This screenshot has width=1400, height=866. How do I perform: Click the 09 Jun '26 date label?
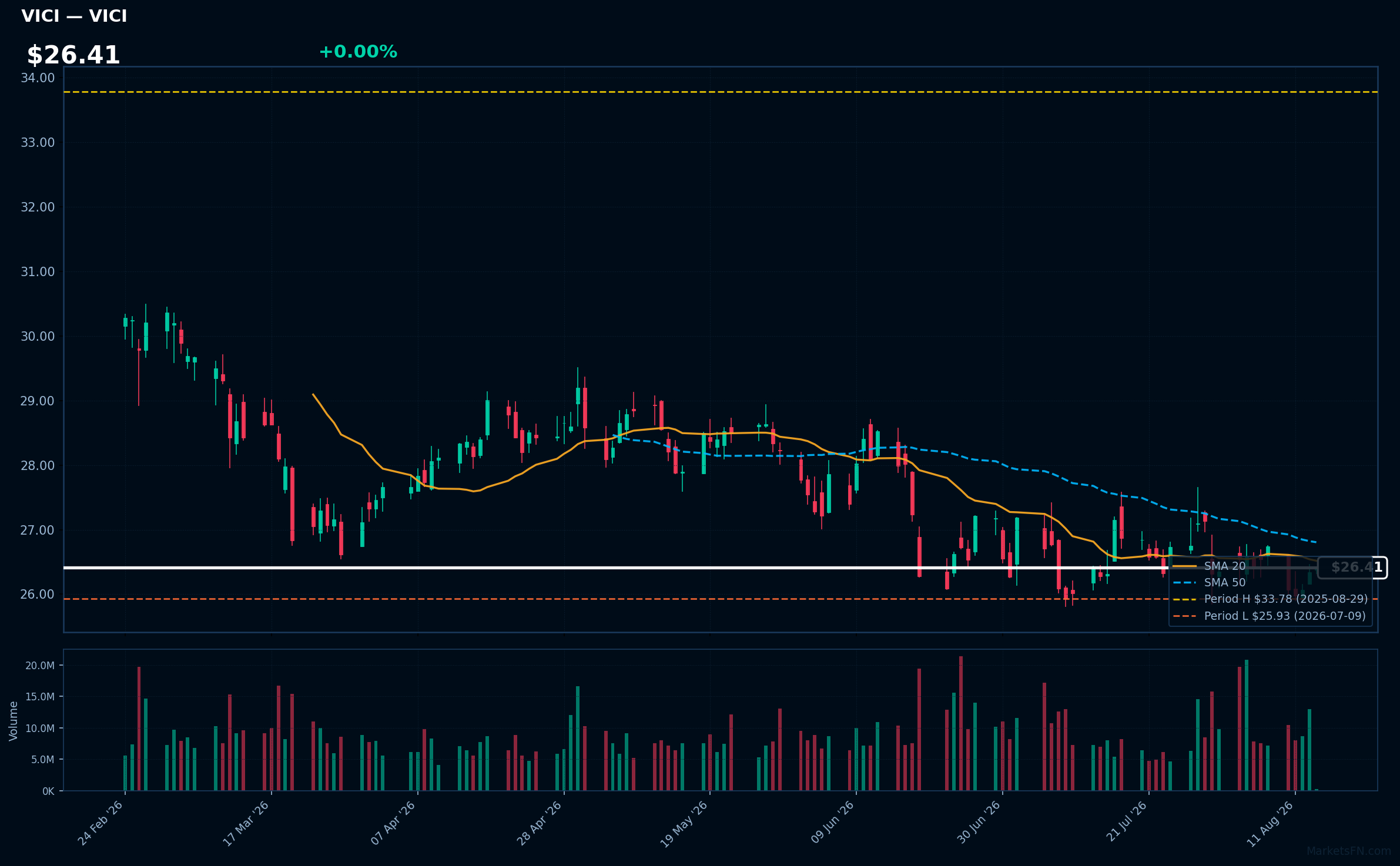tap(832, 823)
